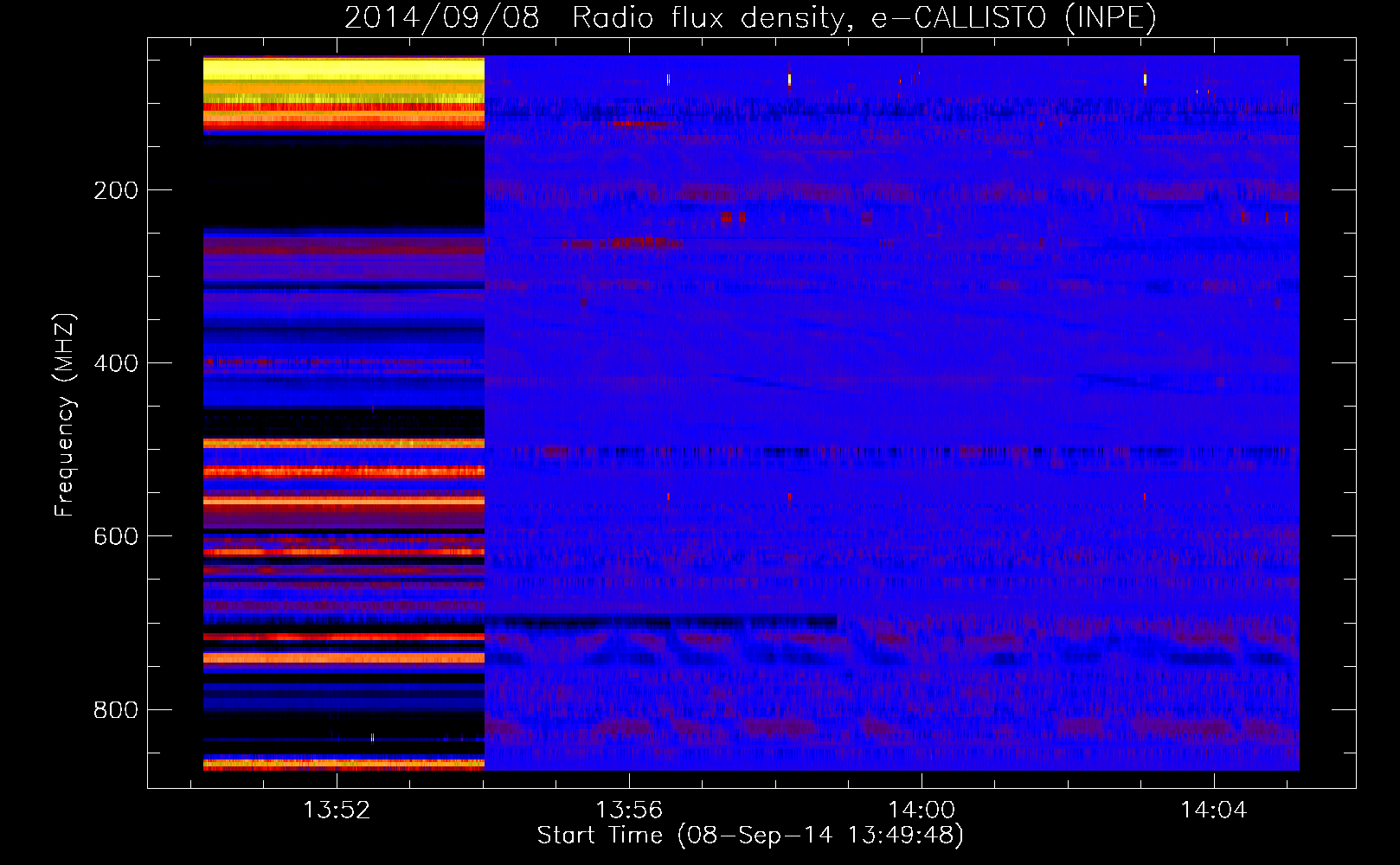Image resolution: width=1400 pixels, height=865 pixels.
Task: Click the 'Start Time (08-Sep-14 13:49:48)' label
Action: point(750,836)
